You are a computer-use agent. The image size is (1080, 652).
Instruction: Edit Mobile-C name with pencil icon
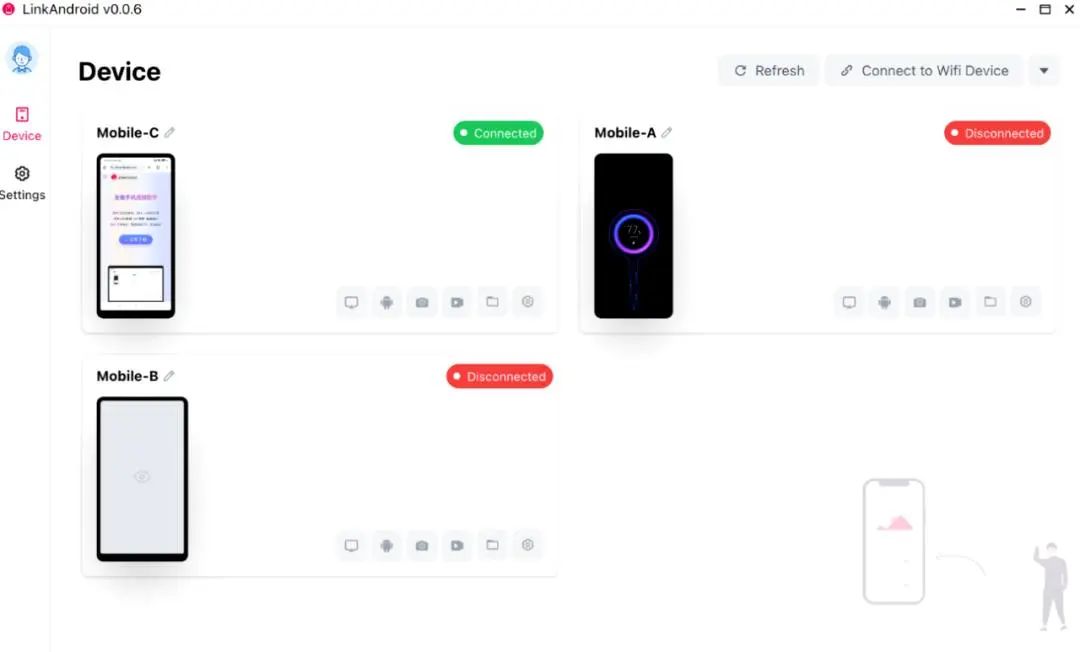coord(169,132)
